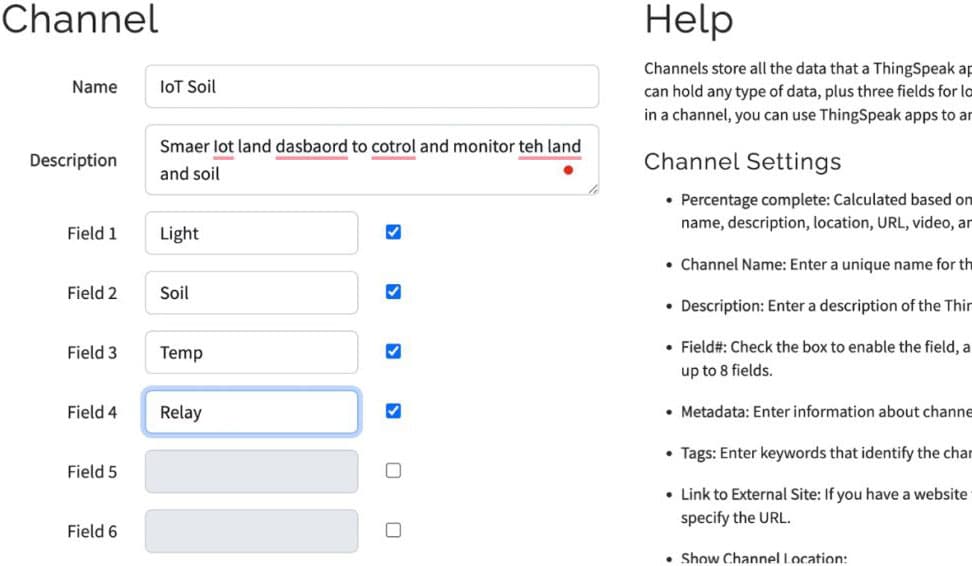Image resolution: width=972 pixels, height=566 pixels.
Task: Click the empty Field 6 input box
Action: 251,531
